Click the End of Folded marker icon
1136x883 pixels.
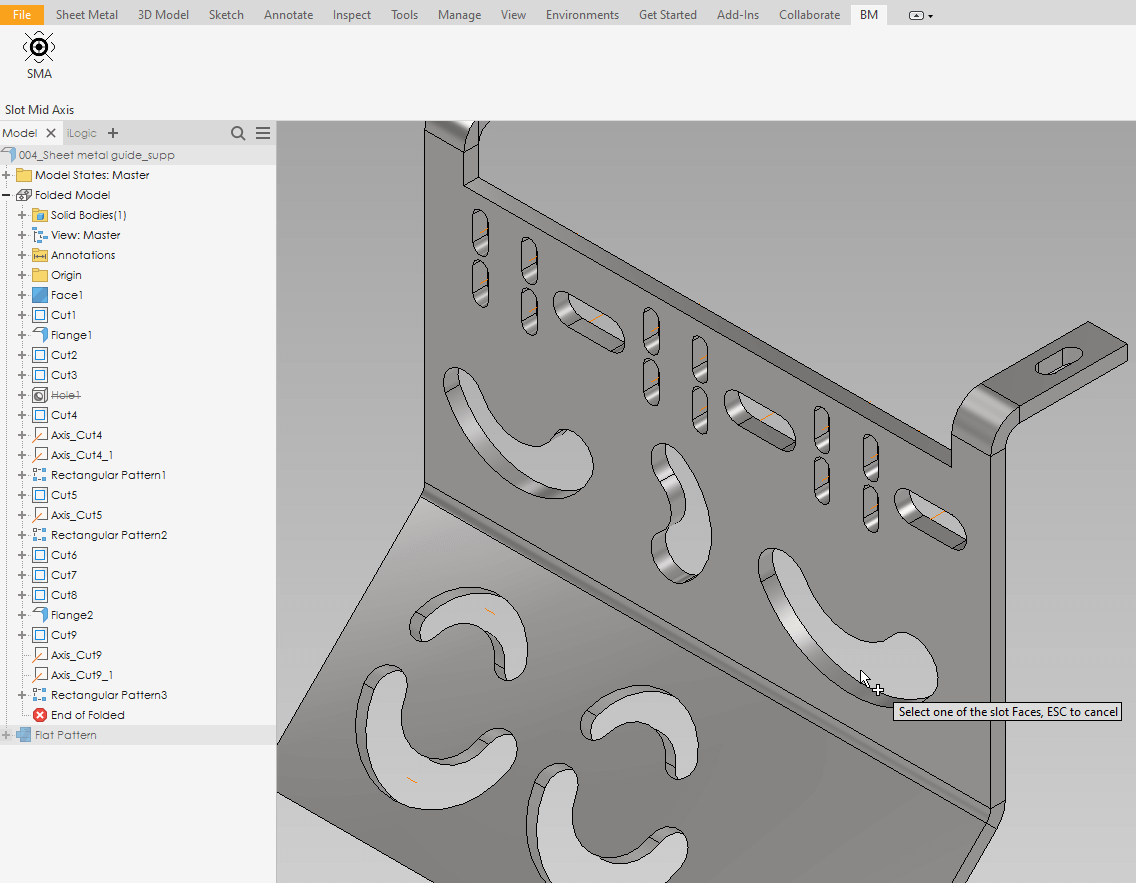pos(40,715)
